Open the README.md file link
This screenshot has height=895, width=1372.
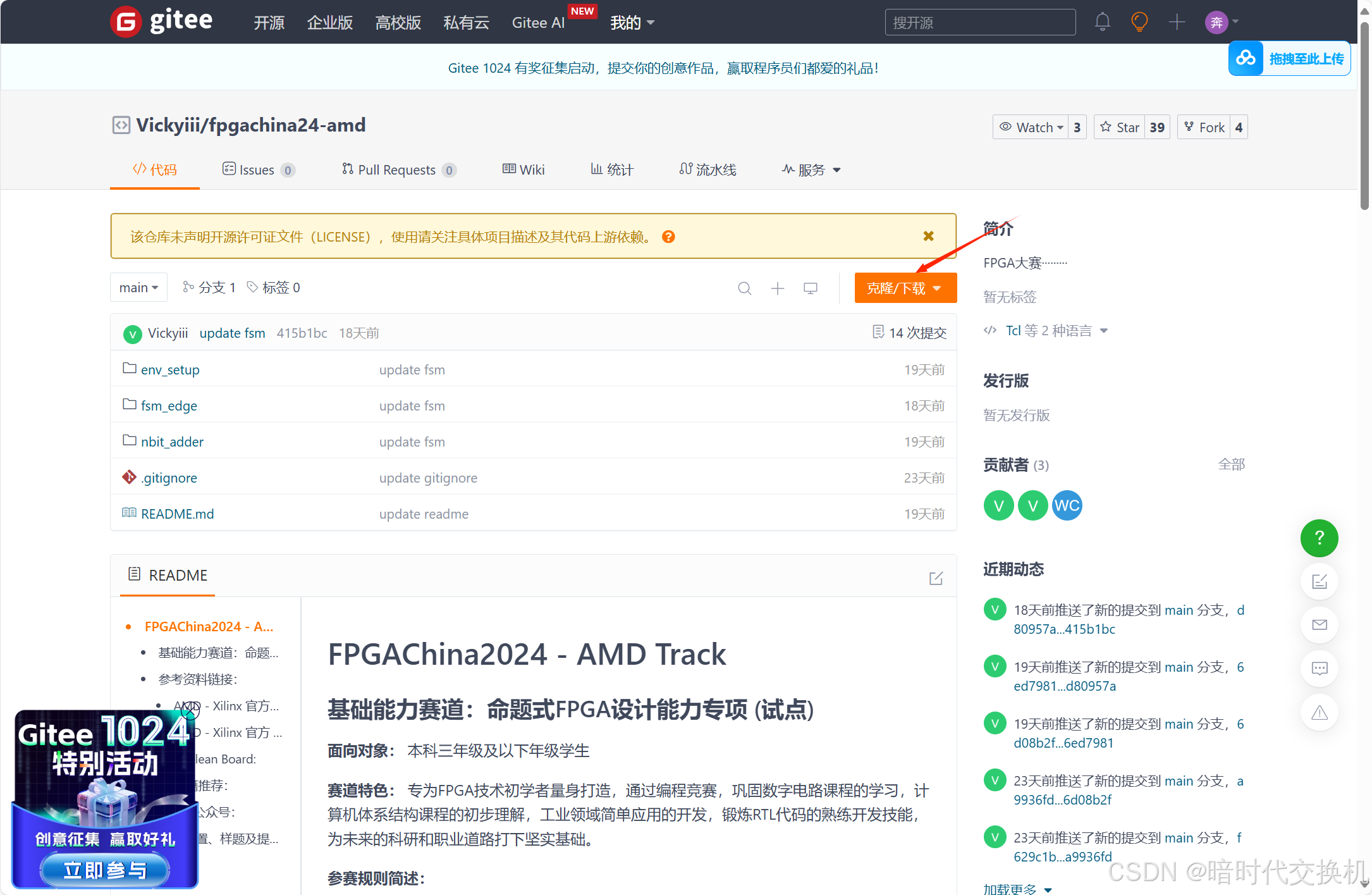click(177, 514)
